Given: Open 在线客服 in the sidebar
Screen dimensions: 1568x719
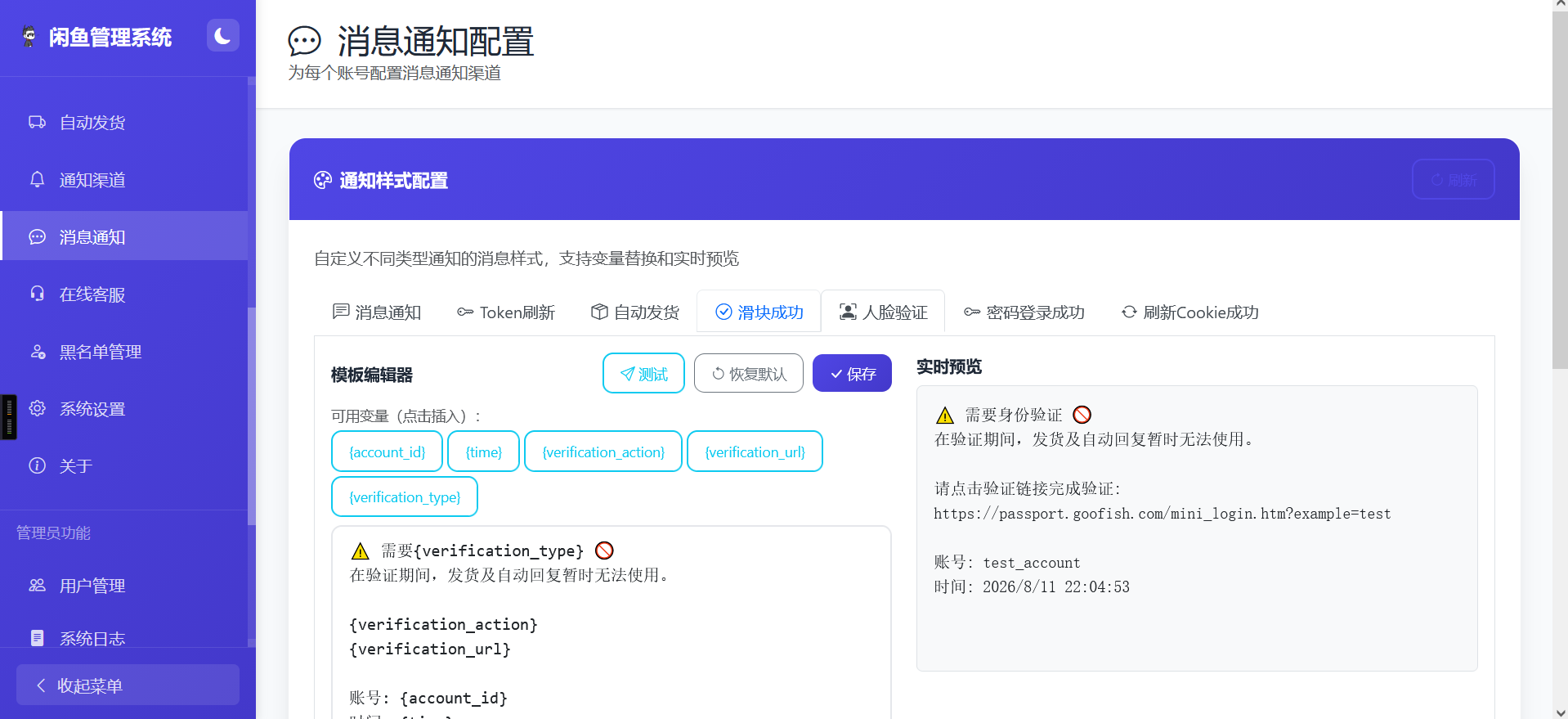Looking at the screenshot, I should coord(124,294).
